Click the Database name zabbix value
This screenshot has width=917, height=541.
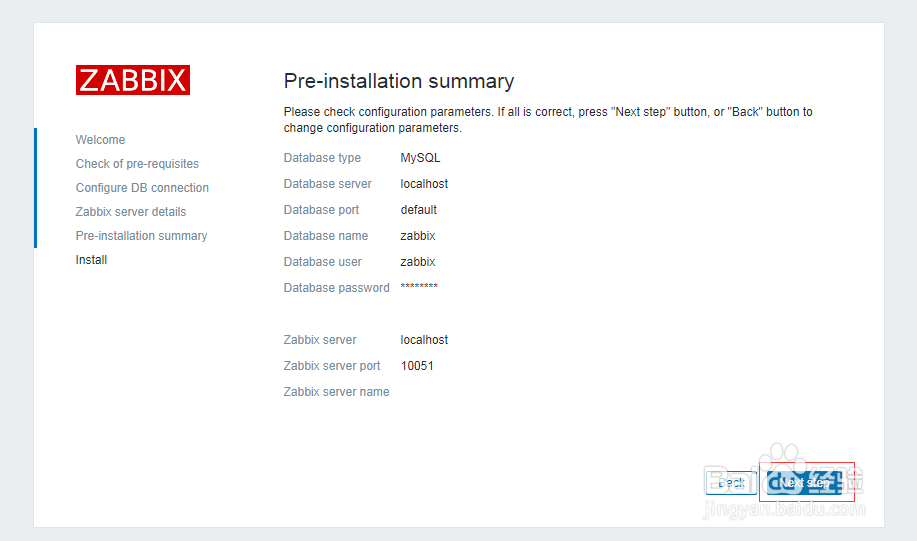coord(417,236)
